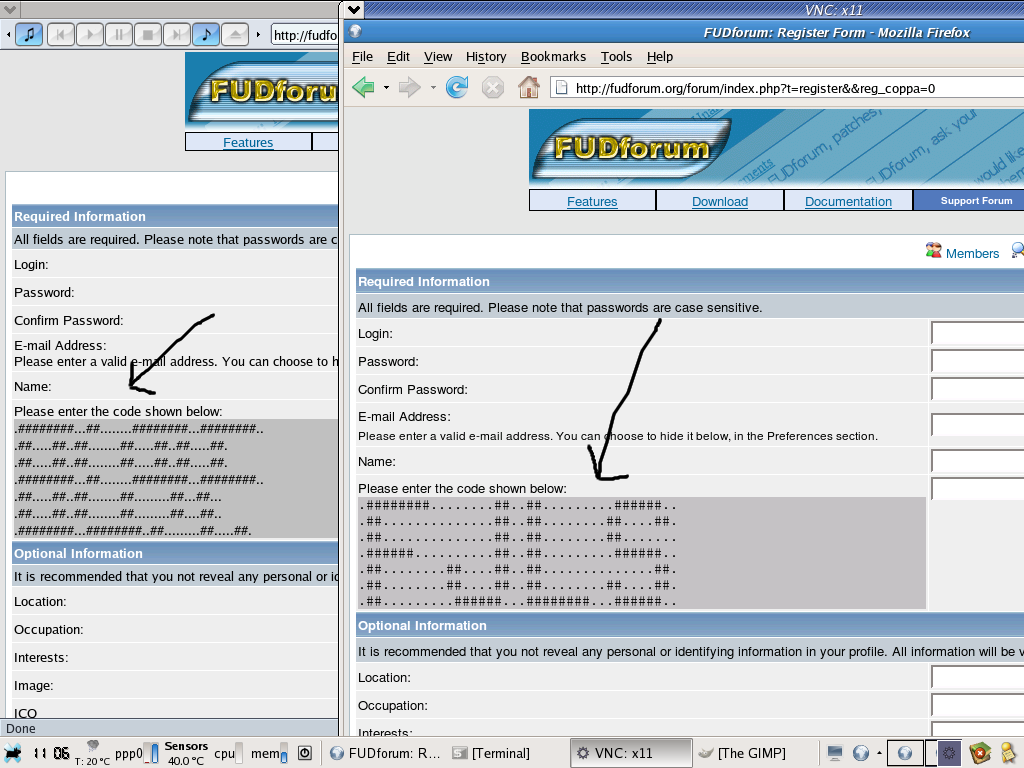Click the Confirm Password input field

[978, 389]
